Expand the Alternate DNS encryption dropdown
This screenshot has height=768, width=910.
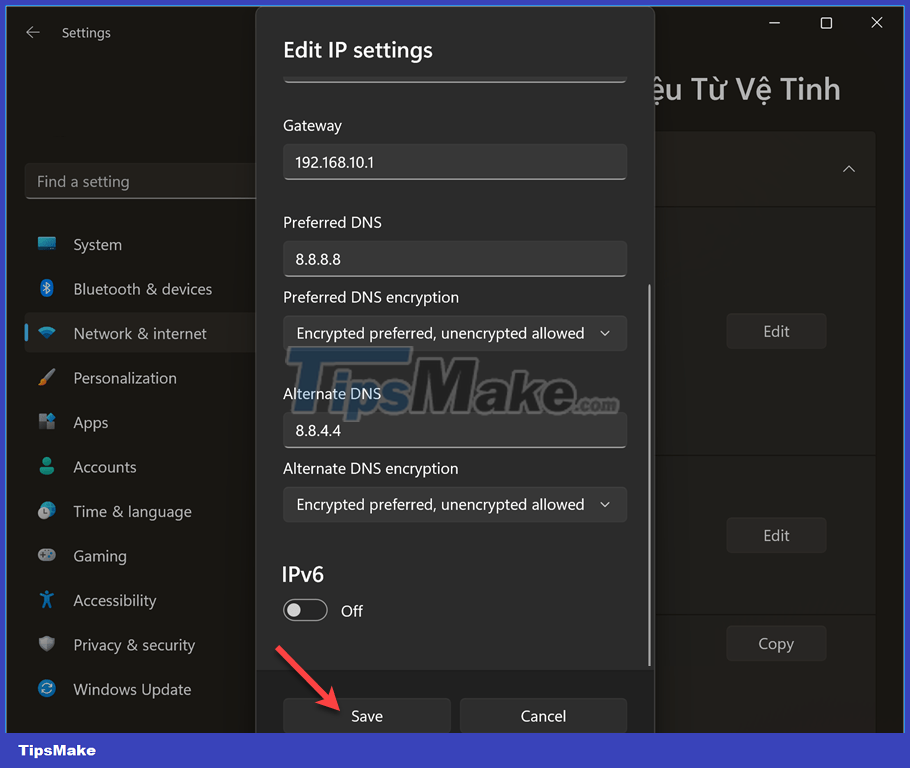(x=455, y=504)
